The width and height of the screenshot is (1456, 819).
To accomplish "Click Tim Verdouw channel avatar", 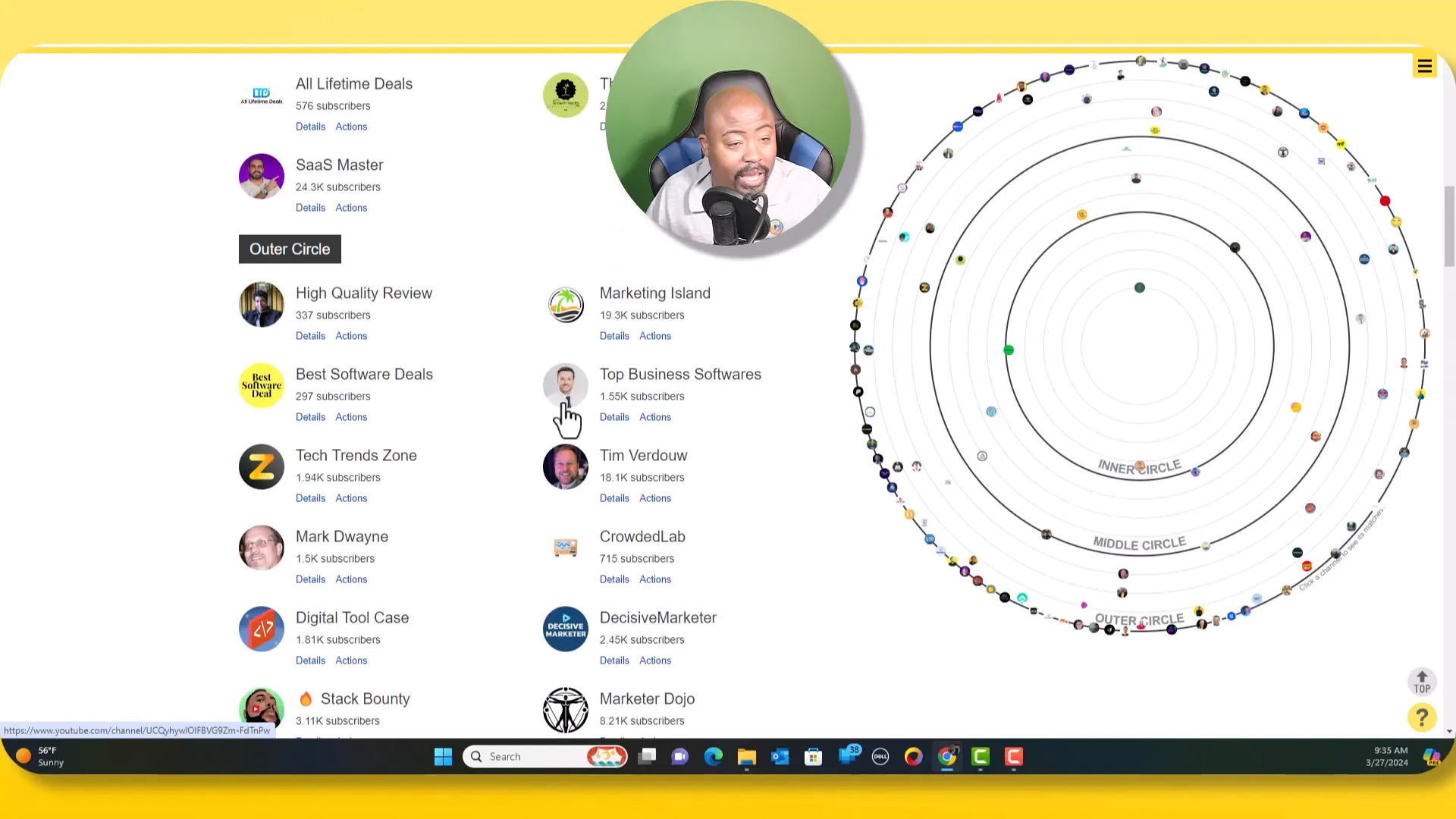I will coord(566,467).
